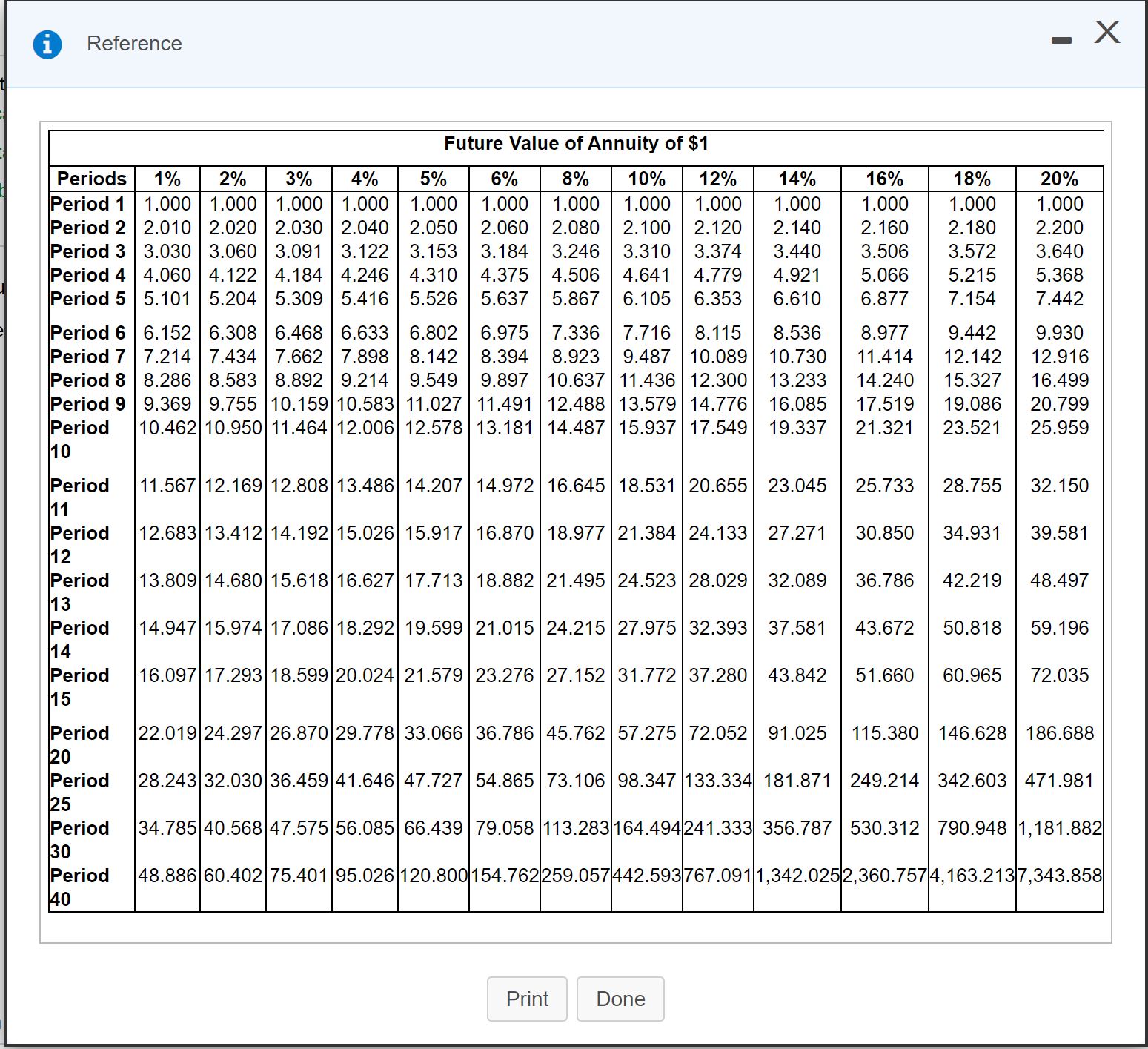The width and height of the screenshot is (1148, 1049).
Task: Click the Period 4 row label
Action: [x=88, y=275]
